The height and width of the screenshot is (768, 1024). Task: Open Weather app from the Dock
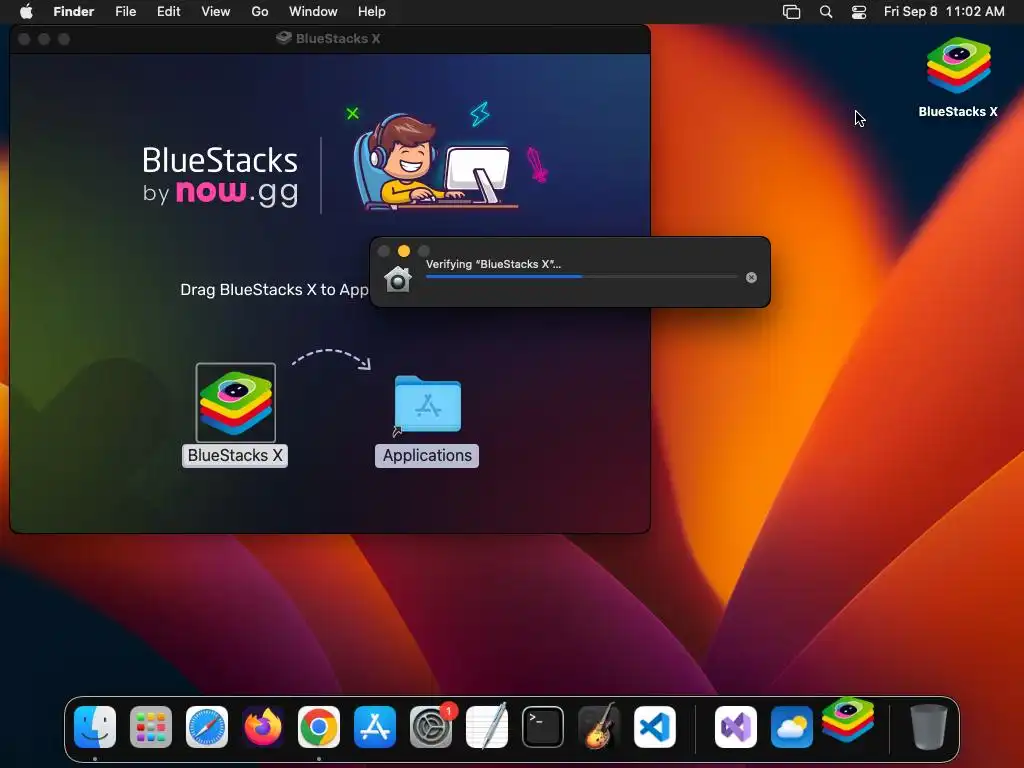(x=792, y=727)
